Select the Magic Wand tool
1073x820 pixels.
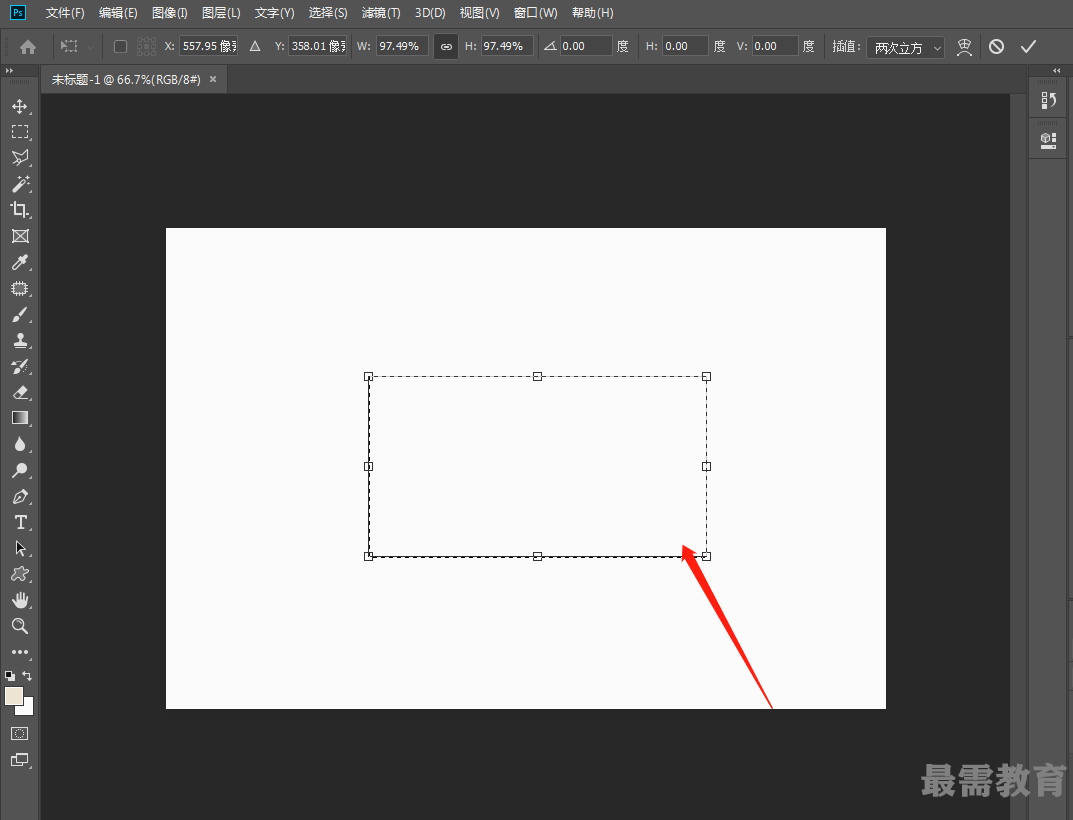point(20,184)
